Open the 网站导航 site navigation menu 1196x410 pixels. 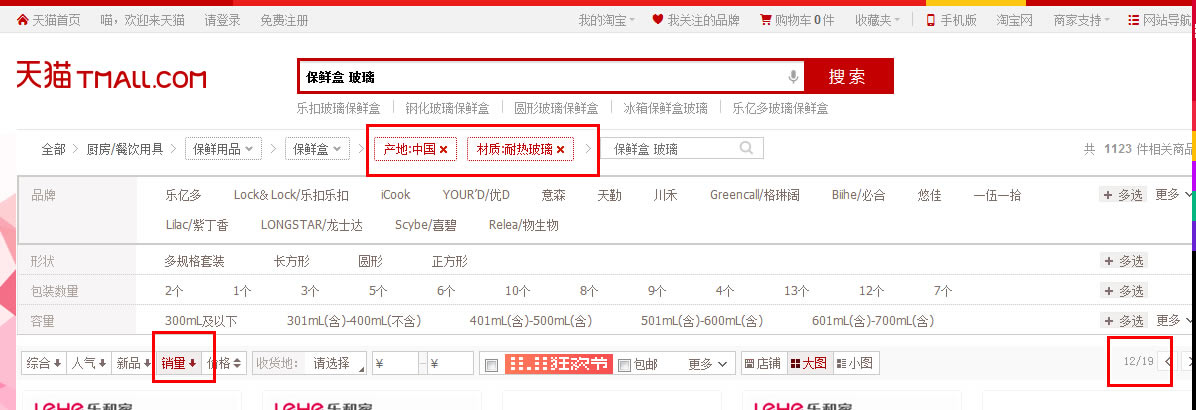click(1159, 21)
